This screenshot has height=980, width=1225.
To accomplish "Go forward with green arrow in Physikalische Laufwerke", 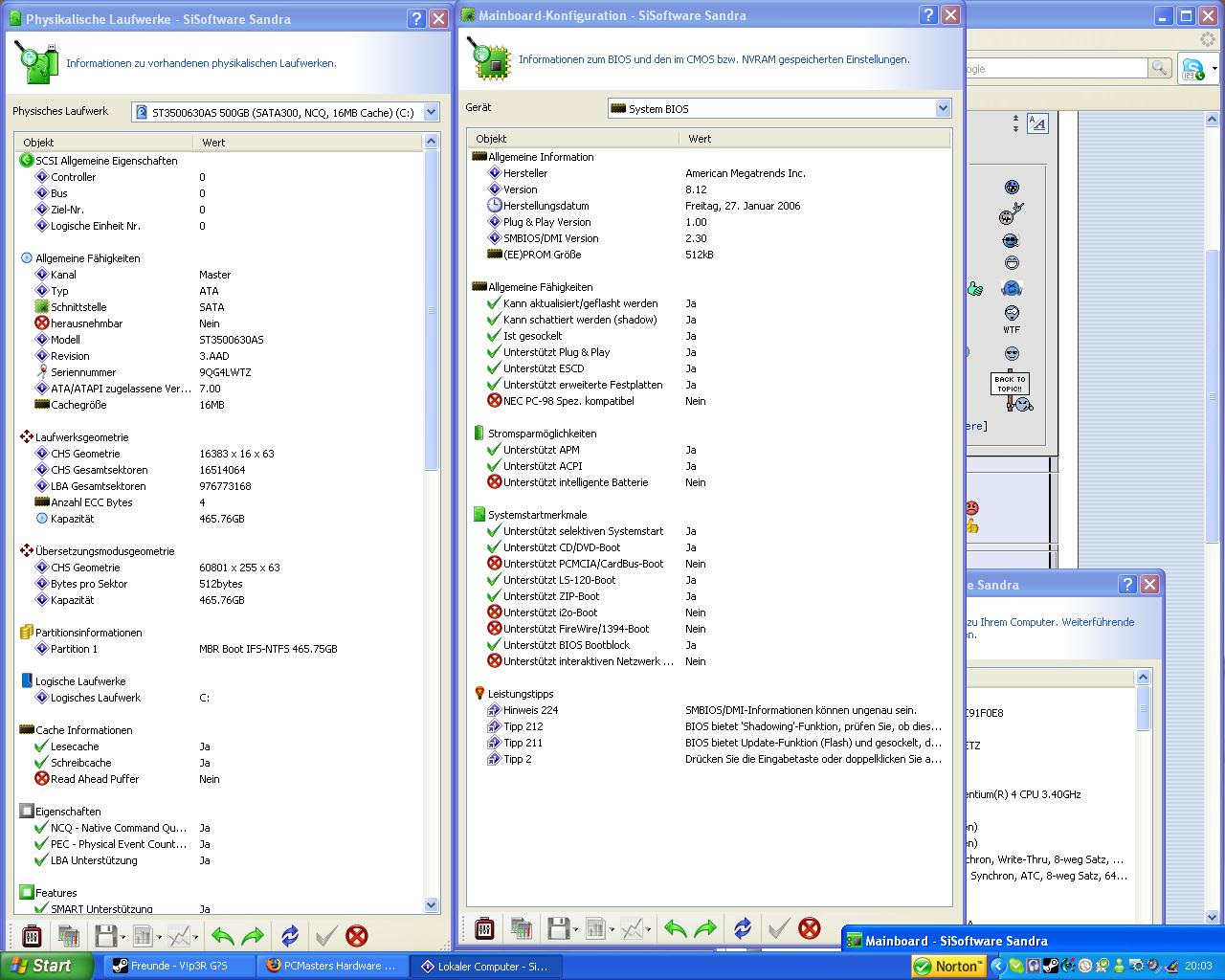I will tap(253, 935).
